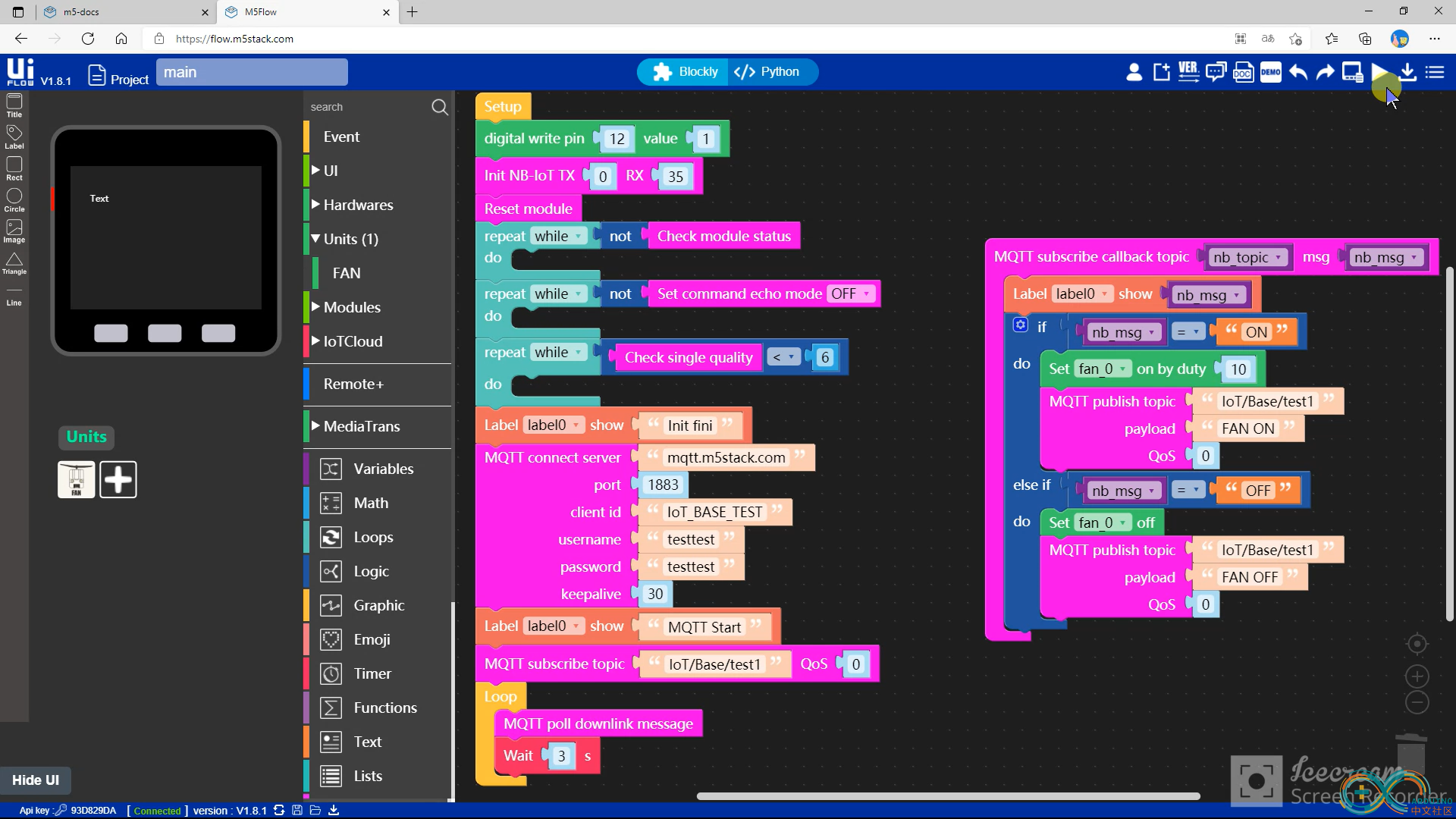Add a new unit with plus button

pyautogui.click(x=118, y=479)
